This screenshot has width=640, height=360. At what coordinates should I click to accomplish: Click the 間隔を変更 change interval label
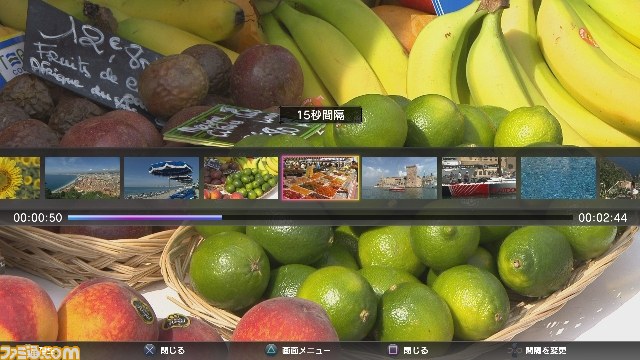[546, 350]
